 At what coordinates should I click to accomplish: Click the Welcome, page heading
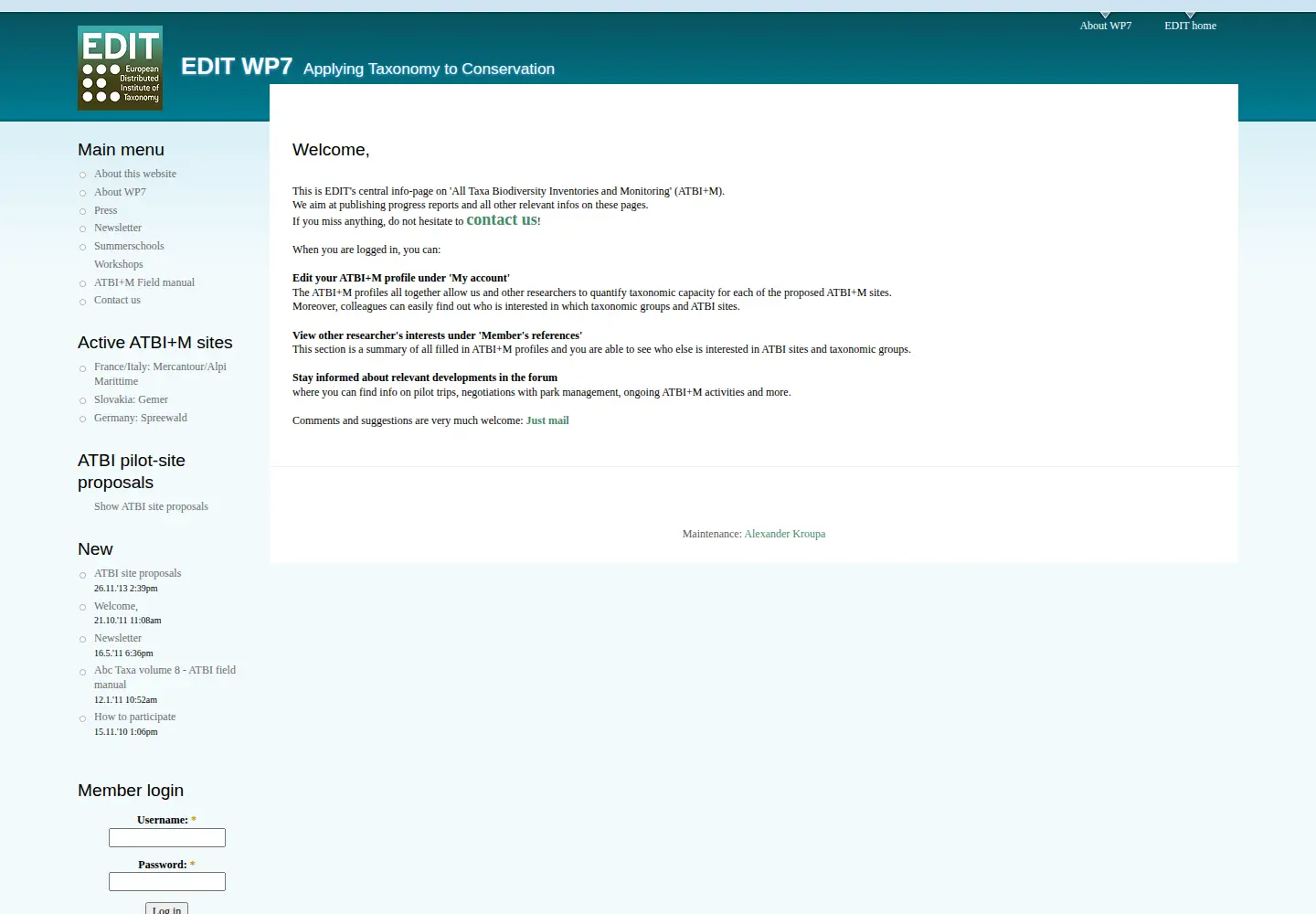pos(331,150)
